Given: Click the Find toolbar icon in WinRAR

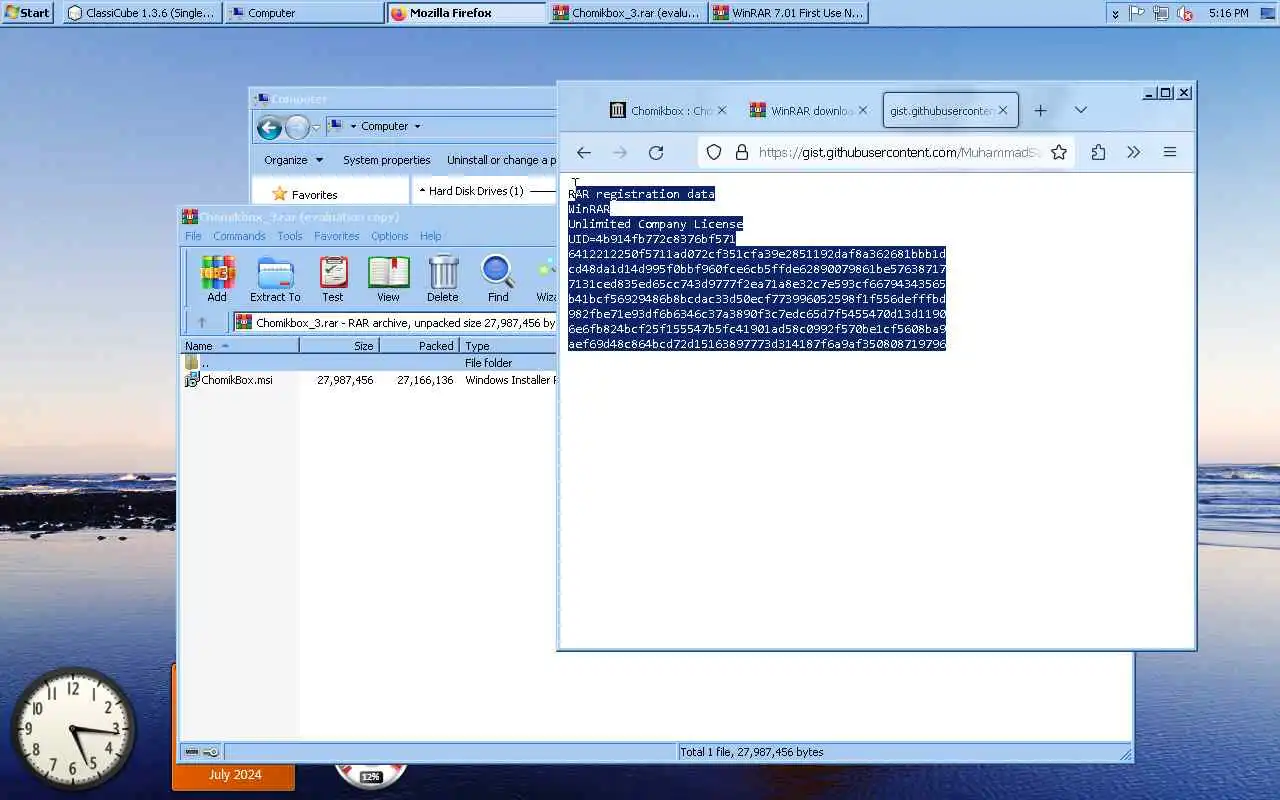Looking at the screenshot, I should pos(498,279).
